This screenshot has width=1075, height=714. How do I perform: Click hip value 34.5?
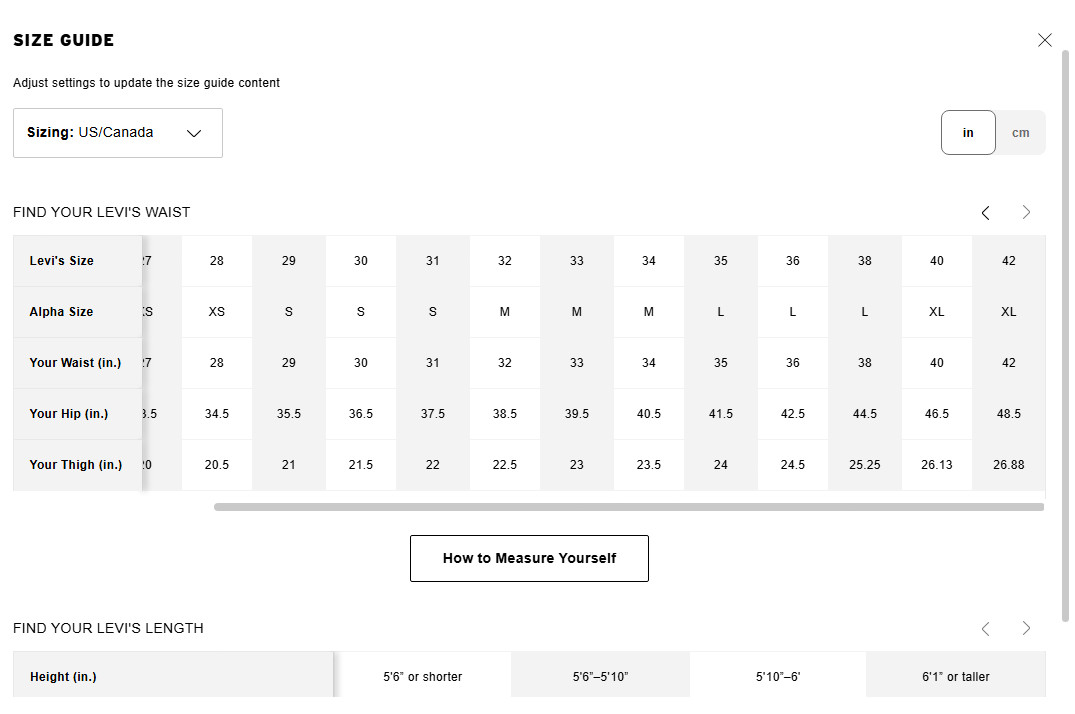click(217, 414)
